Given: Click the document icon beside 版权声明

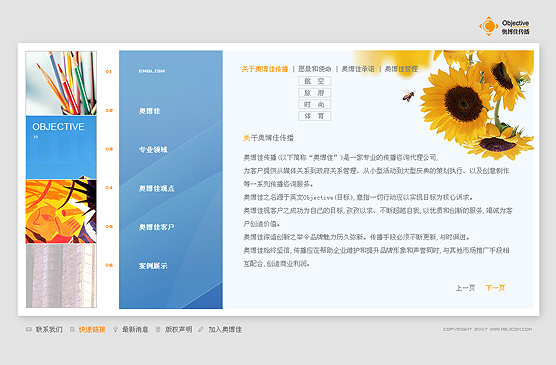Looking at the screenshot, I should pyautogui.click(x=158, y=330).
